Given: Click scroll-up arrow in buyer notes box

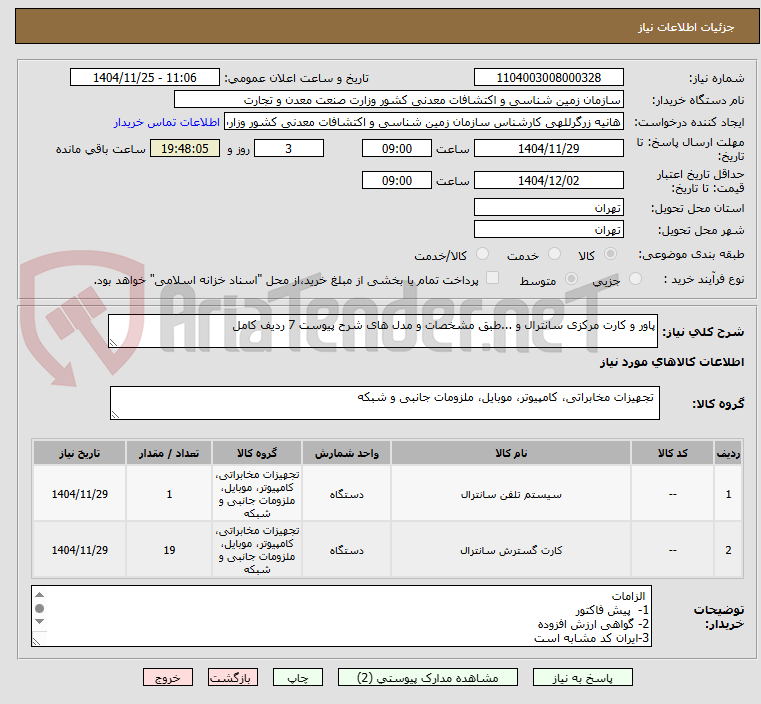Looking at the screenshot, I should (x=40, y=595).
